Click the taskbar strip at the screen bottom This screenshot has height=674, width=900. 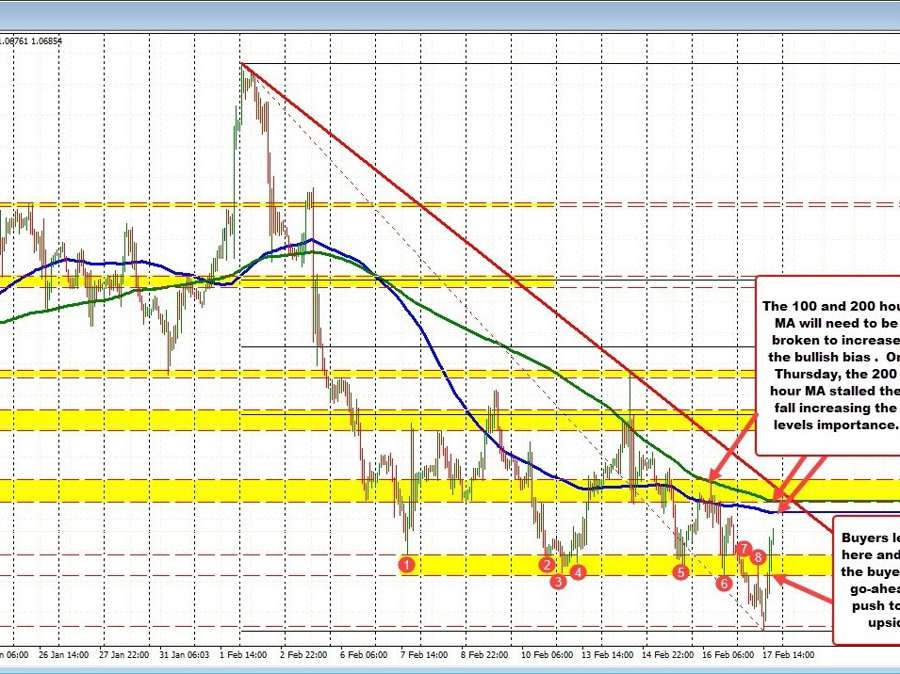click(x=450, y=670)
